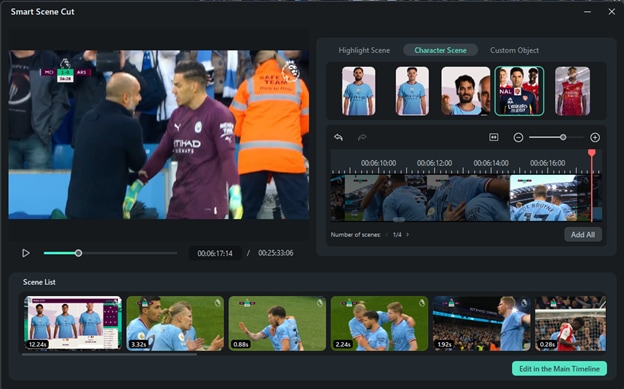Switch to Highlight Scene tab

pos(364,51)
